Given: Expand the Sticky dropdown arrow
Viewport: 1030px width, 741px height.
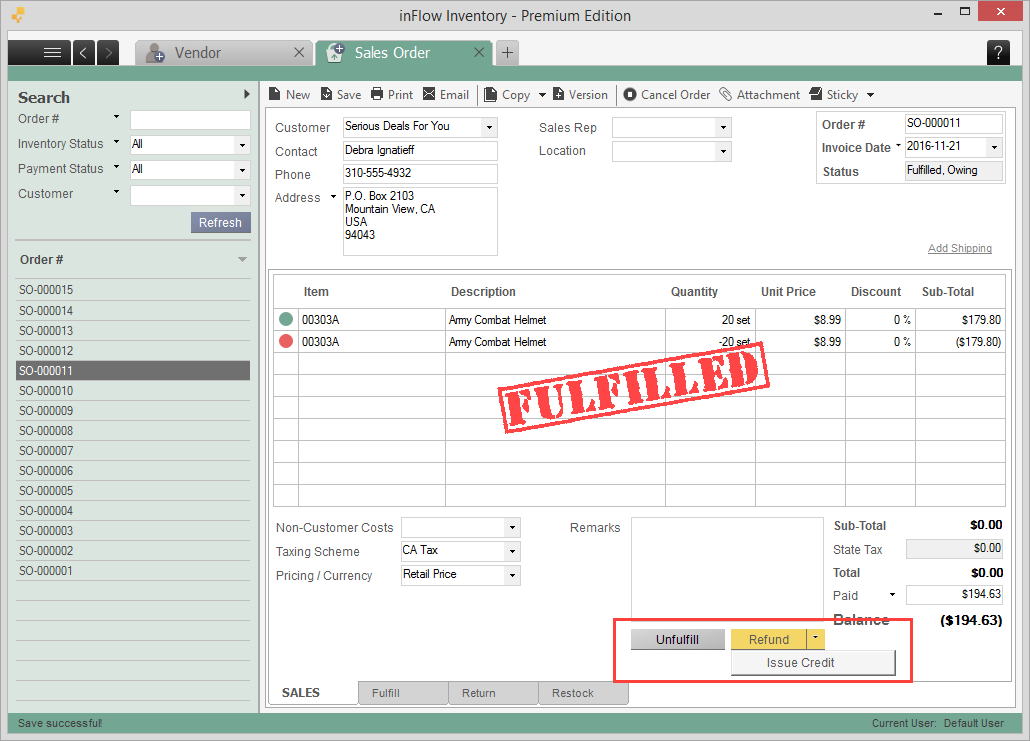Looking at the screenshot, I should pos(870,95).
